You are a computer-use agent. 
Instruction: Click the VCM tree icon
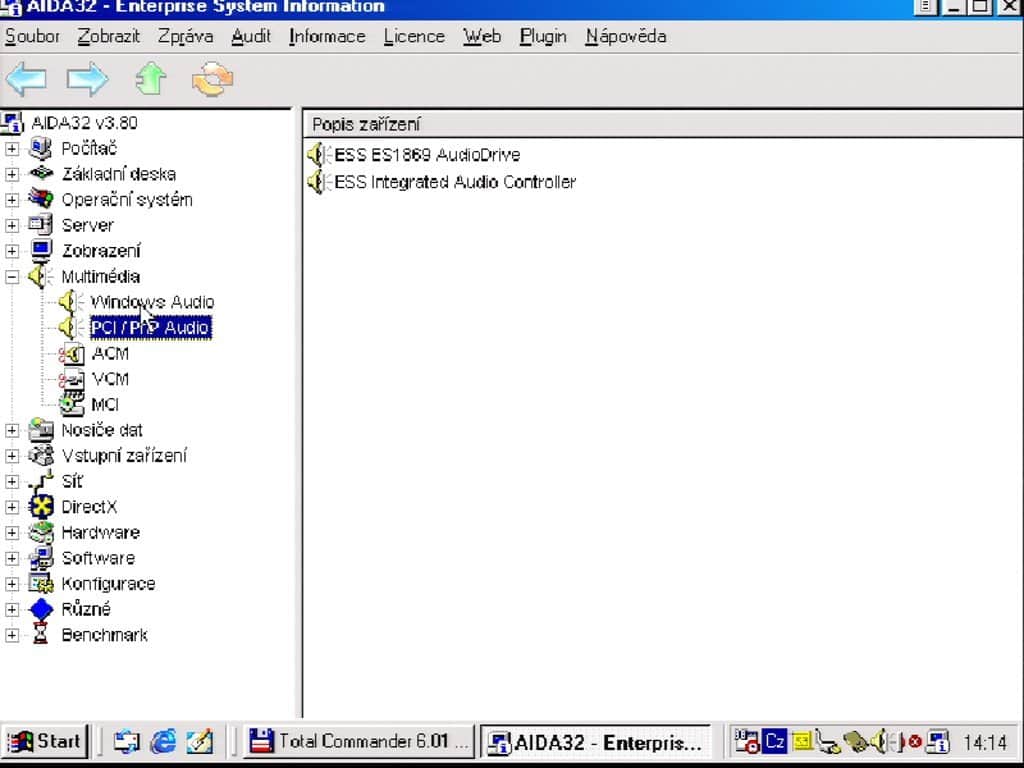[x=71, y=379]
